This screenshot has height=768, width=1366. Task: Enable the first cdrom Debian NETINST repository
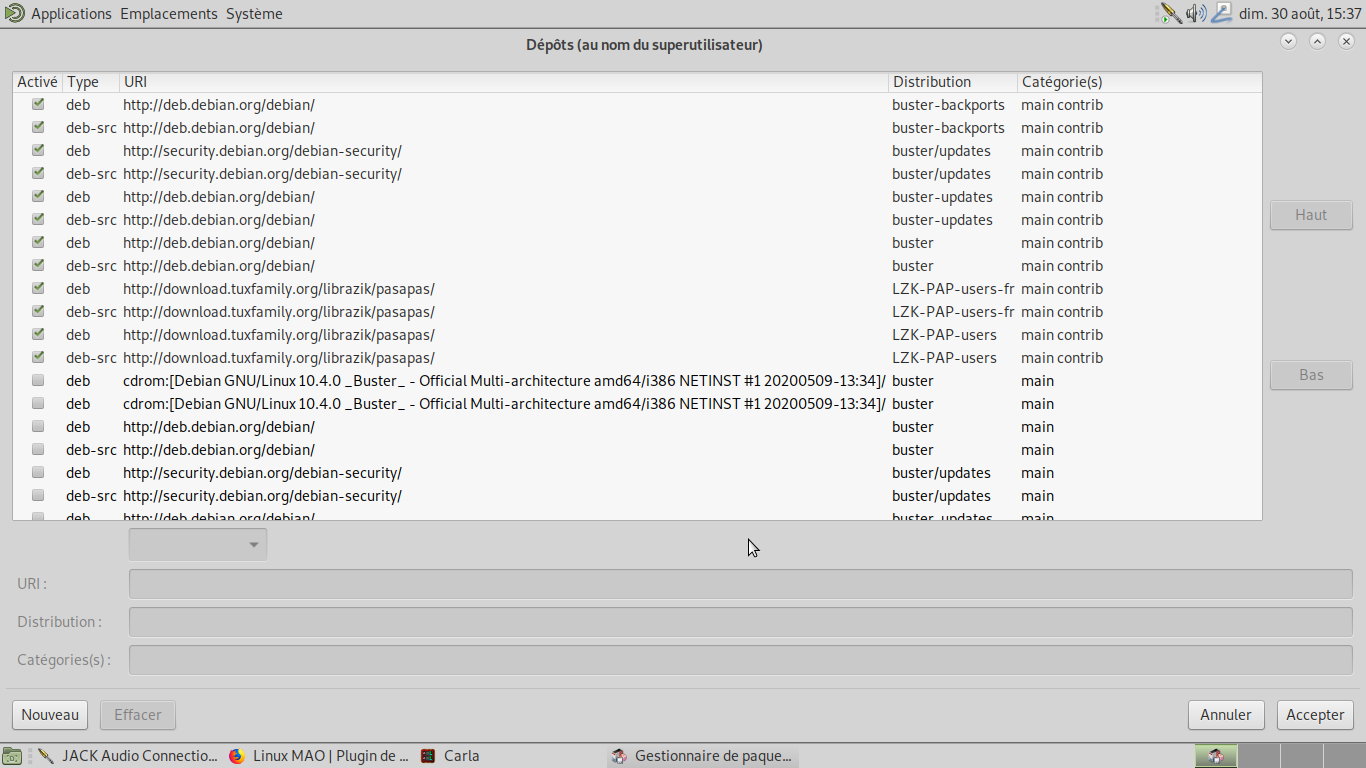[x=38, y=381]
